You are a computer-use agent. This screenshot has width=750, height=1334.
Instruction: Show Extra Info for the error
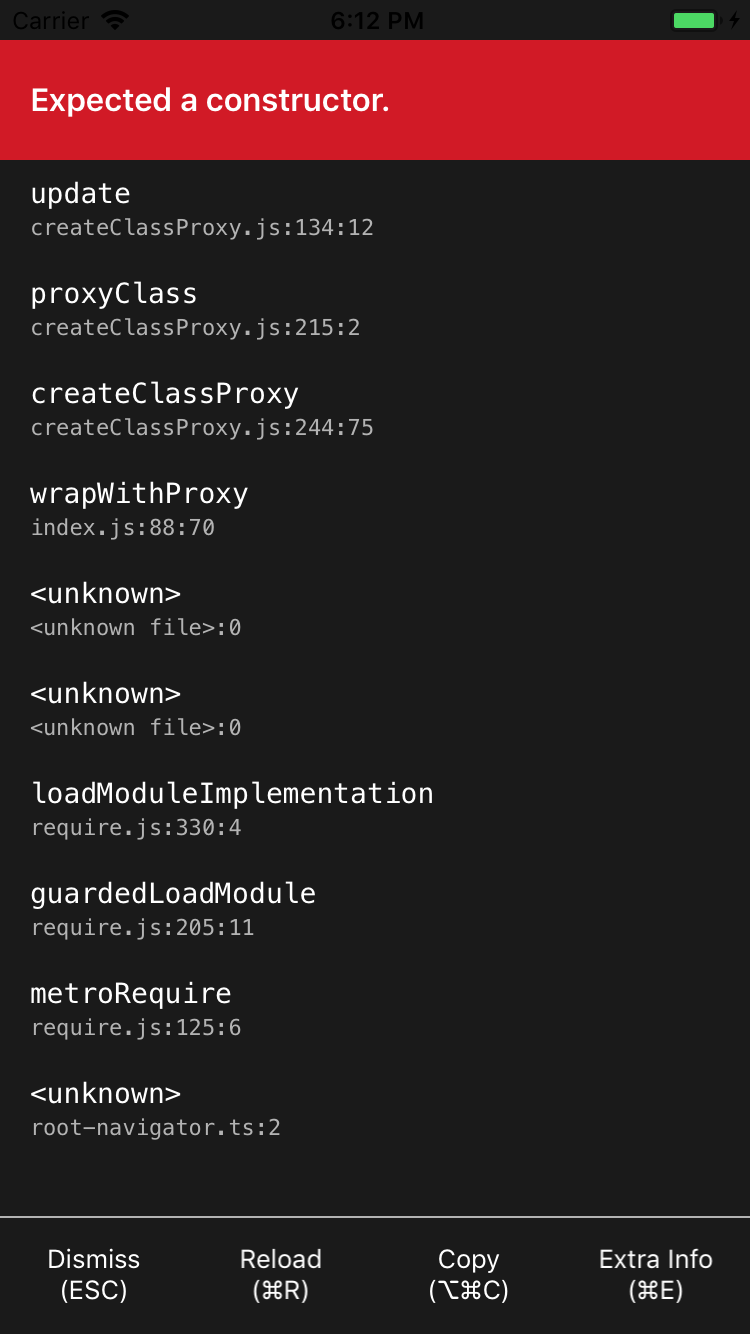(x=655, y=1274)
